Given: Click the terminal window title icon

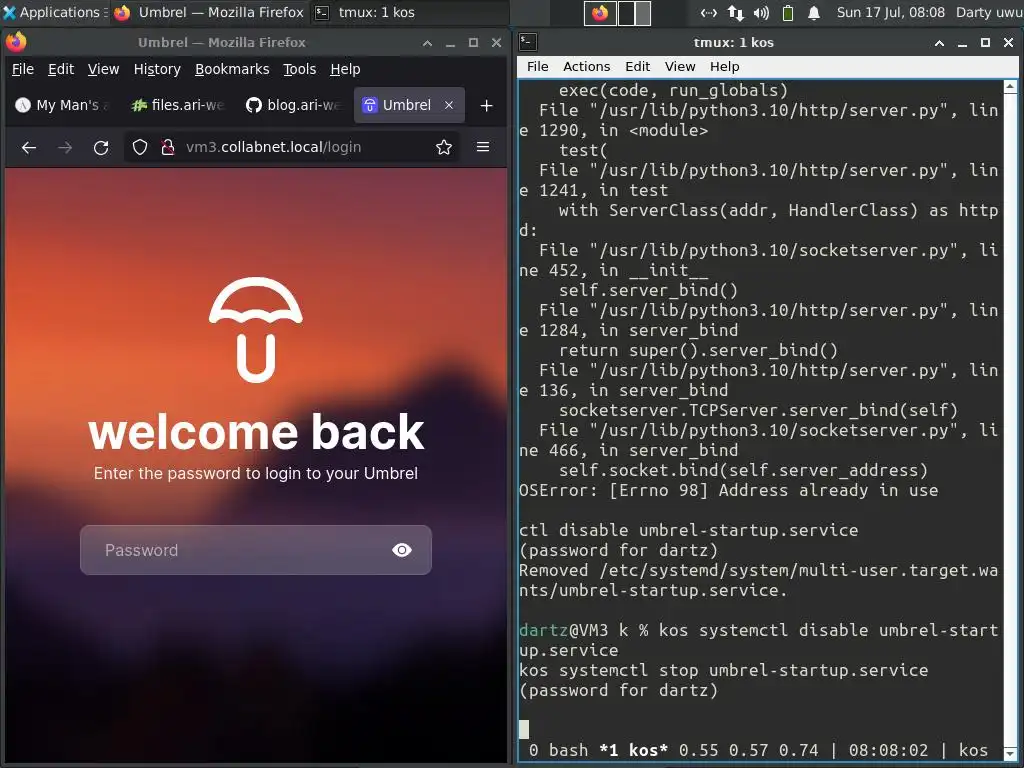Looking at the screenshot, I should pyautogui.click(x=528, y=42).
